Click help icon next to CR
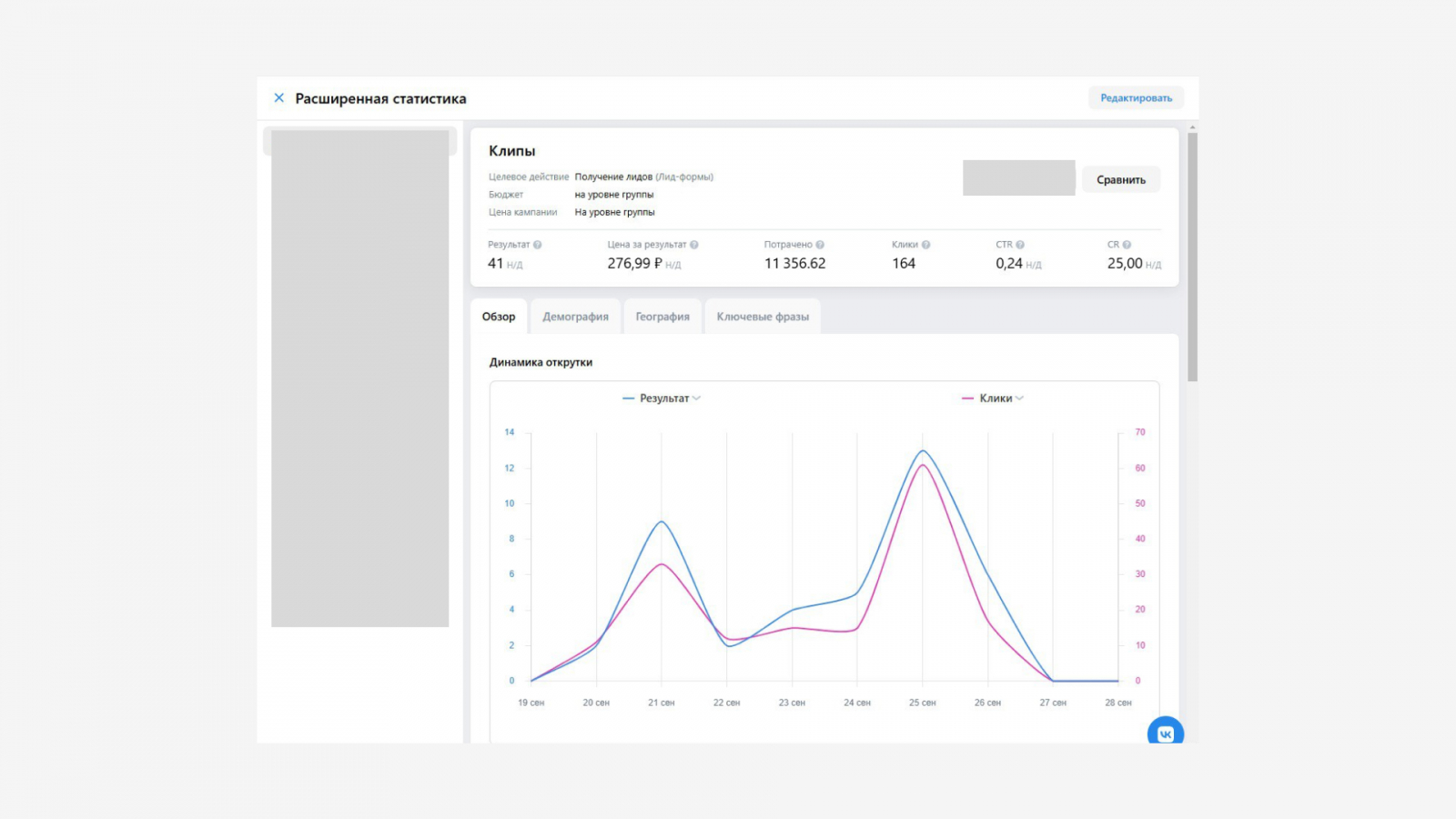Image resolution: width=1456 pixels, height=819 pixels. tap(1127, 245)
